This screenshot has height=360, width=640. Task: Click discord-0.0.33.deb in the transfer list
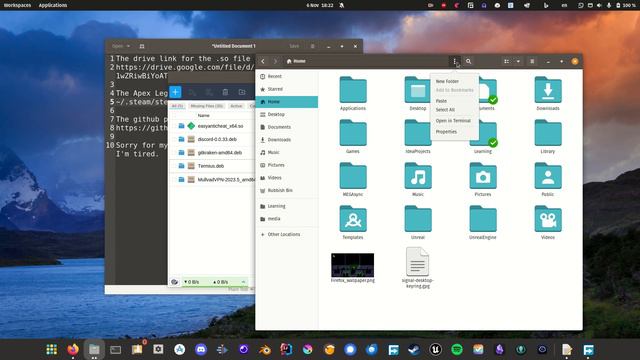pos(217,139)
